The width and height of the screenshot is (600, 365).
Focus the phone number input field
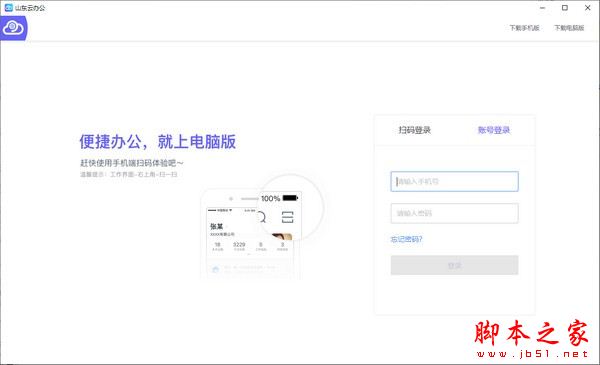tap(455, 181)
